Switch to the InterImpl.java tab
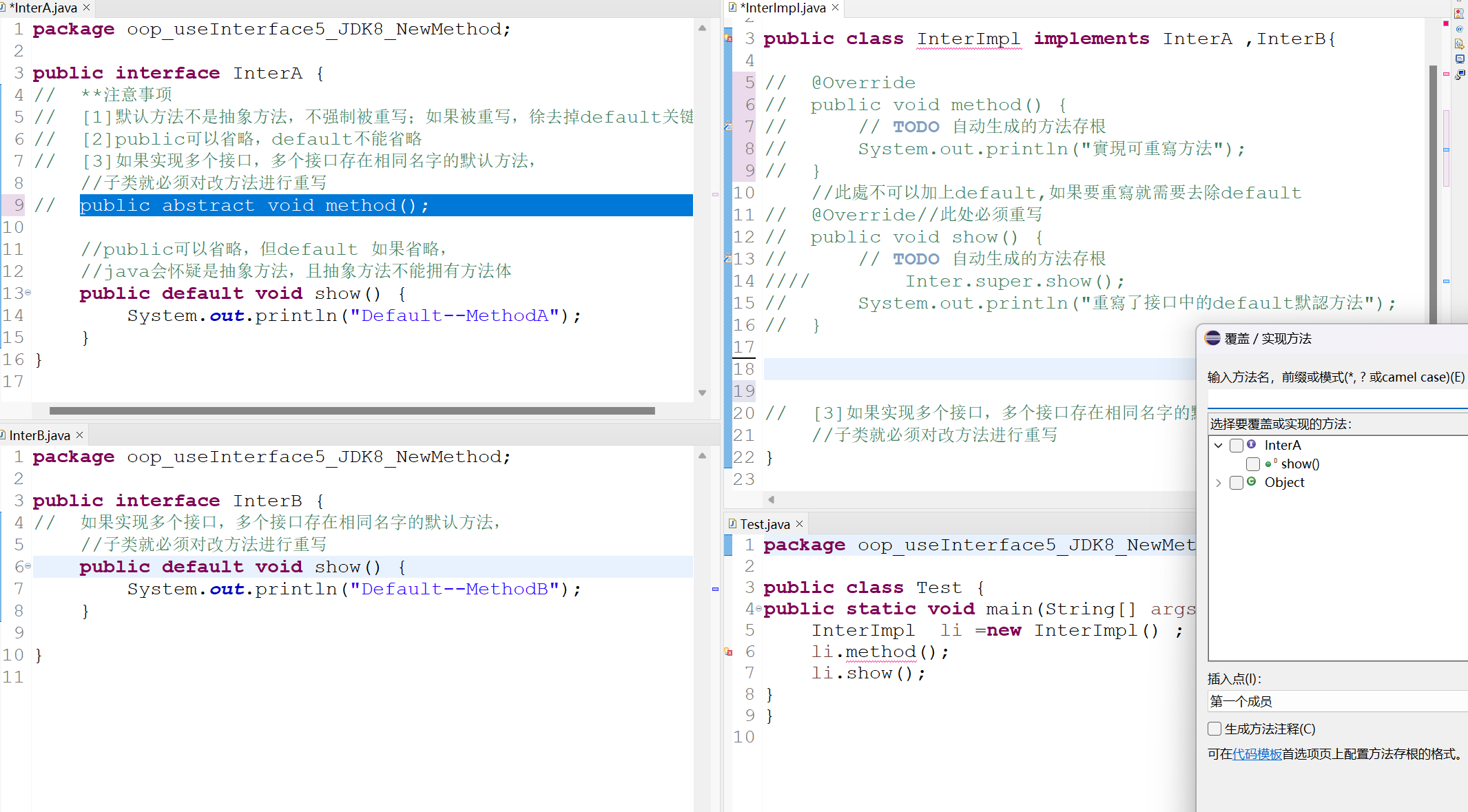1468x812 pixels. [783, 8]
